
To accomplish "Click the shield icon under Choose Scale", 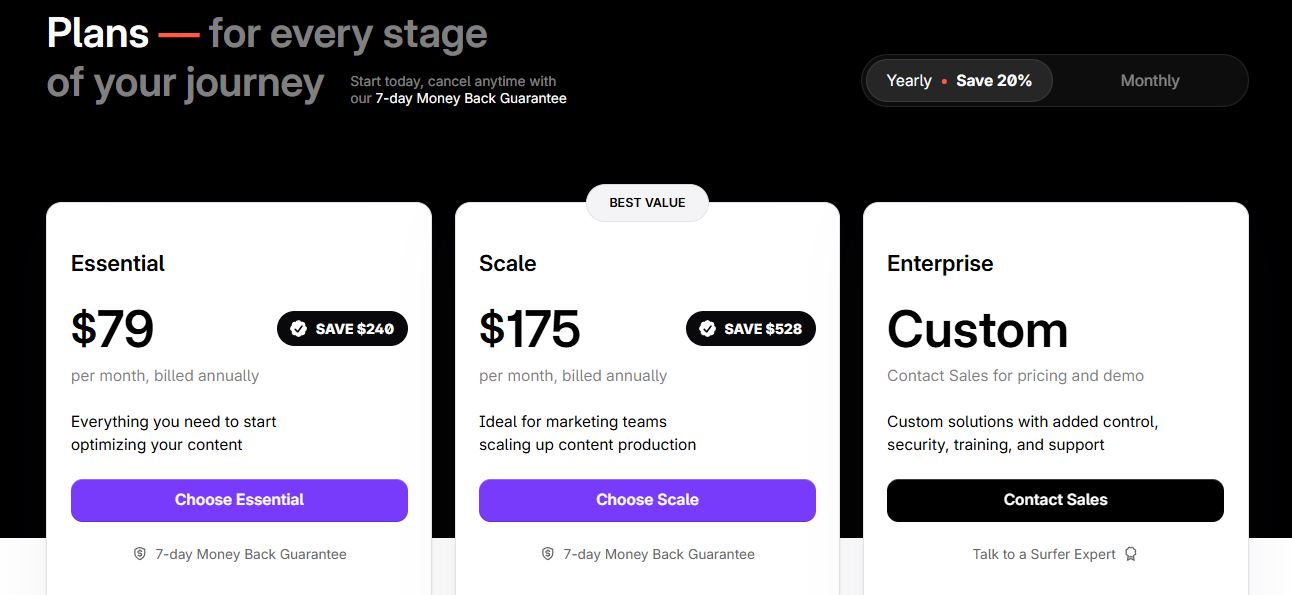I will tap(548, 554).
